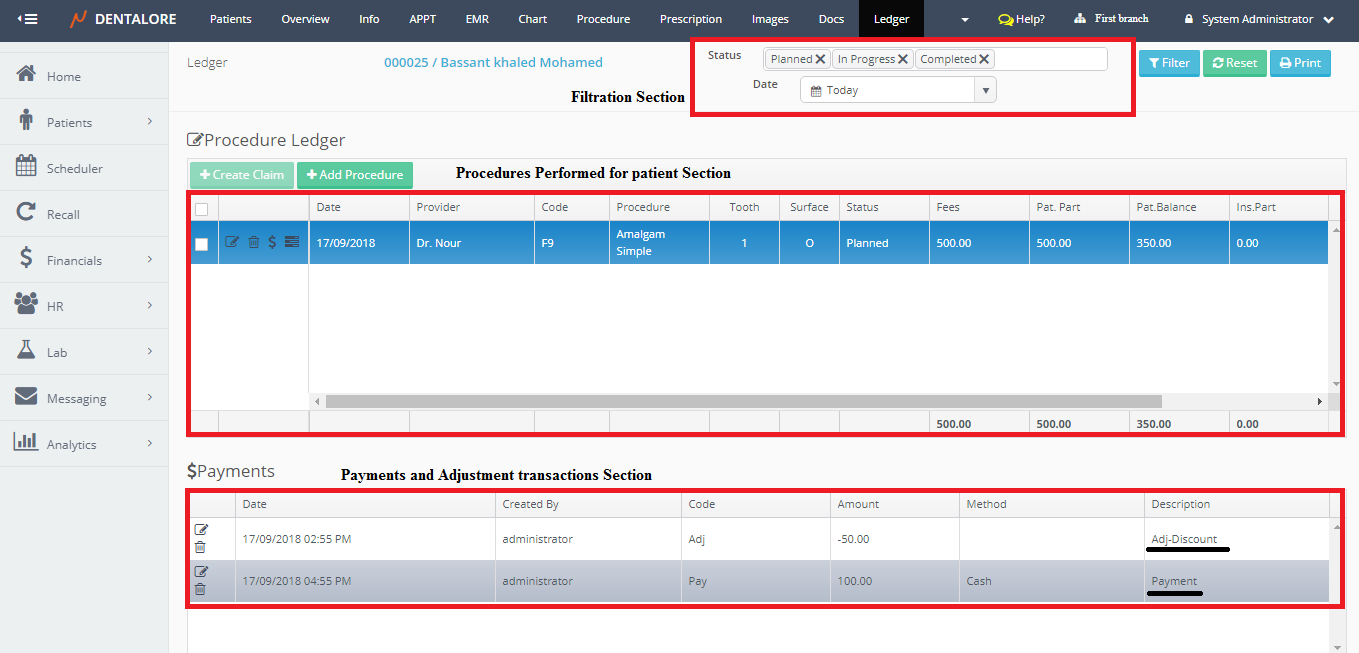Switch to the Prescription tab
This screenshot has width=1359, height=653.
[690, 19]
